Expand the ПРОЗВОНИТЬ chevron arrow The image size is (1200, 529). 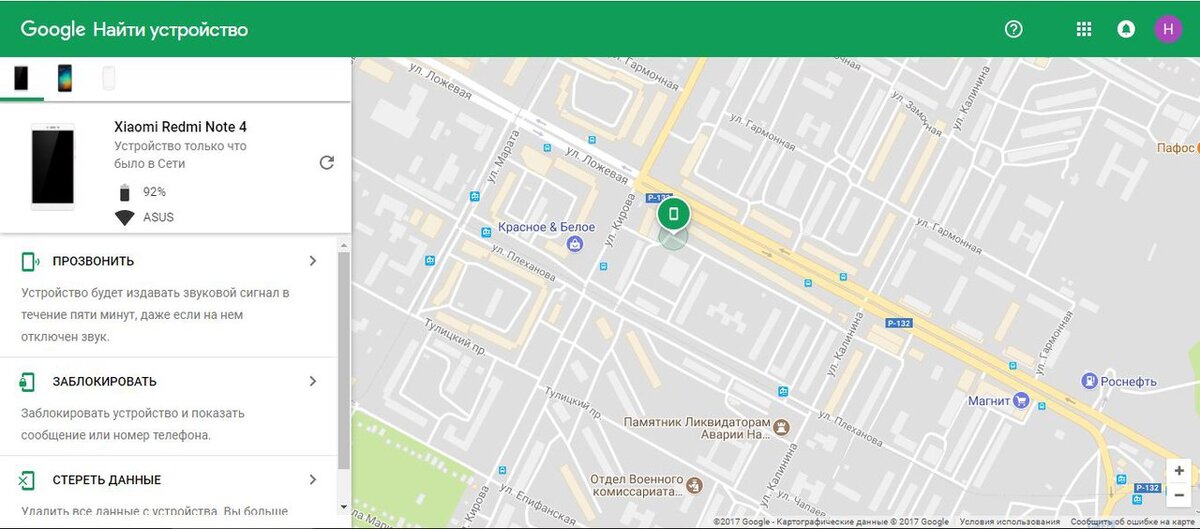(313, 261)
